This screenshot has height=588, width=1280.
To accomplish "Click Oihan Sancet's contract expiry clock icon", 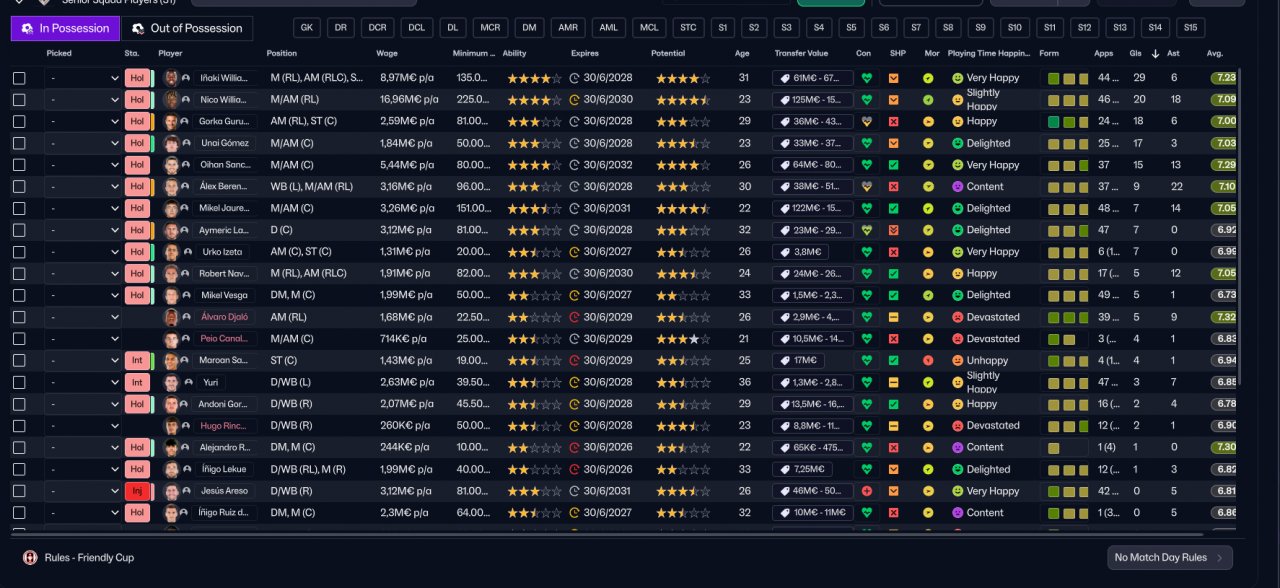I will point(574,165).
